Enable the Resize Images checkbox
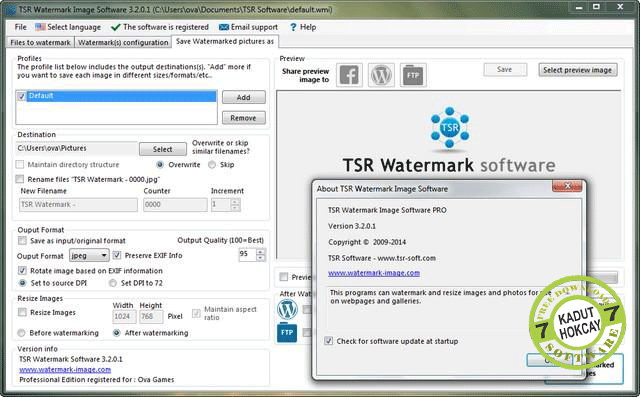 click(22, 313)
